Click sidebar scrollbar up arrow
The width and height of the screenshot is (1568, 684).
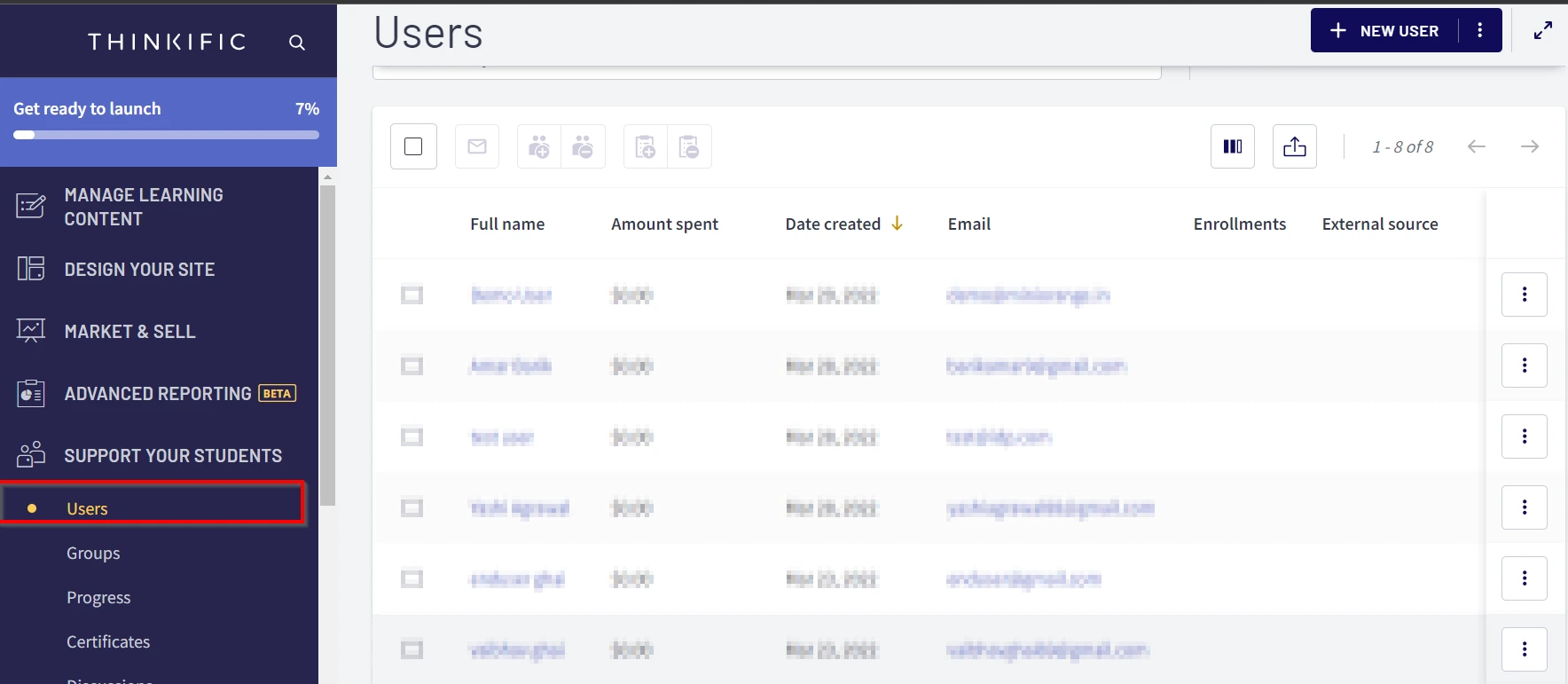[328, 177]
